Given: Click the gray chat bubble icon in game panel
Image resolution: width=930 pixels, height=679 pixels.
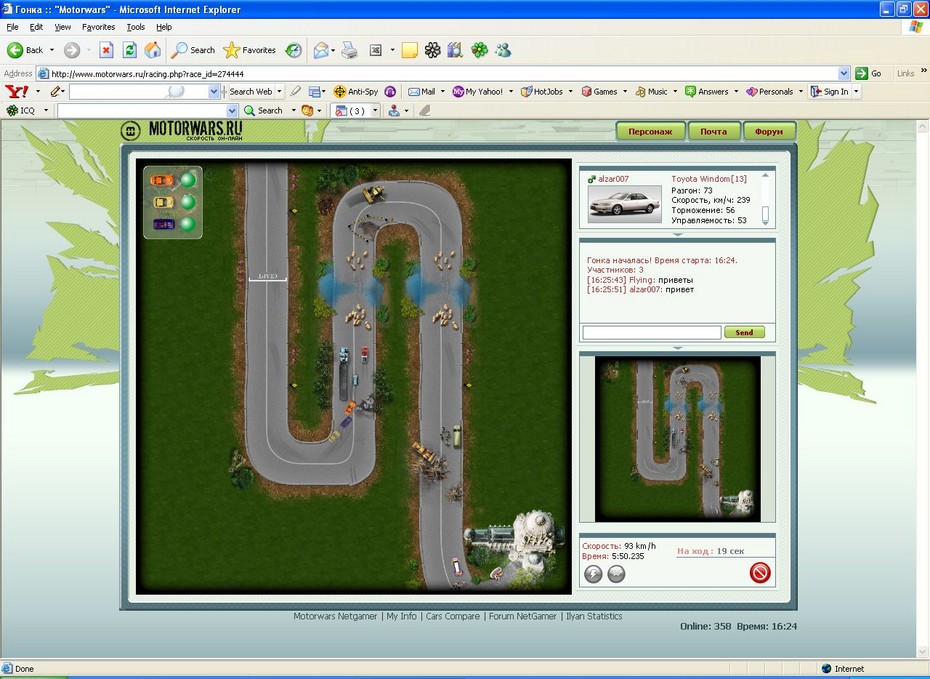Looking at the screenshot, I should tap(616, 573).
